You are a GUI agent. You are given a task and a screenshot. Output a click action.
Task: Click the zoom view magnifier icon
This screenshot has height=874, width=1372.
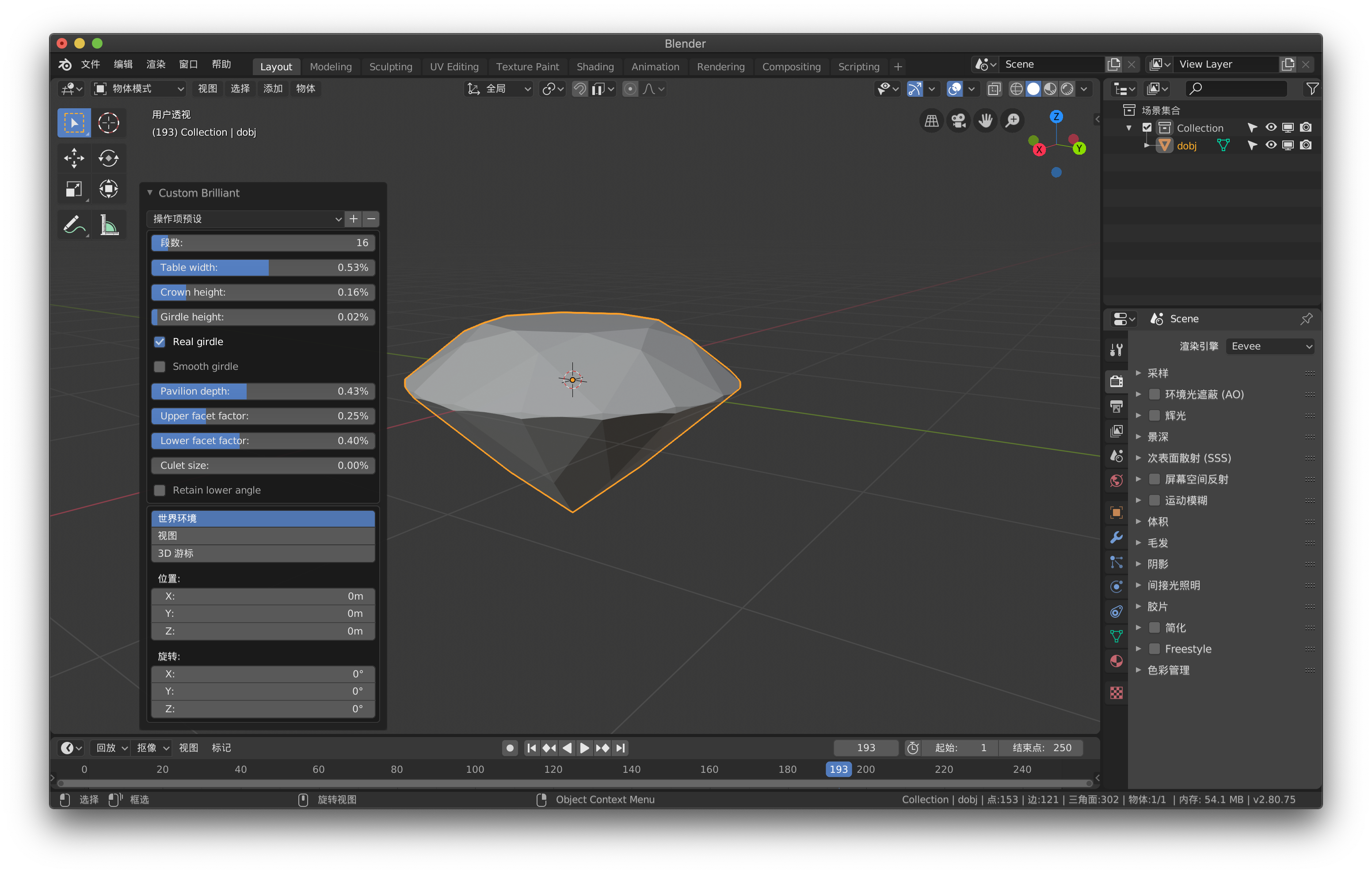[x=1013, y=121]
